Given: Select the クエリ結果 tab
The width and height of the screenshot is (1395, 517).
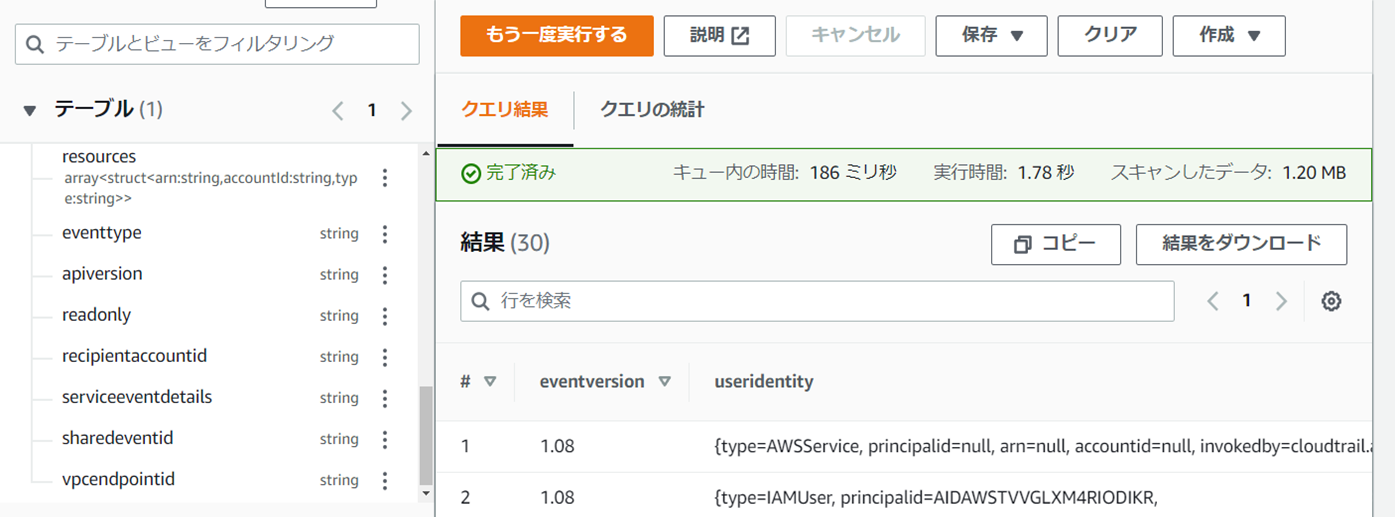Looking at the screenshot, I should tap(504, 110).
